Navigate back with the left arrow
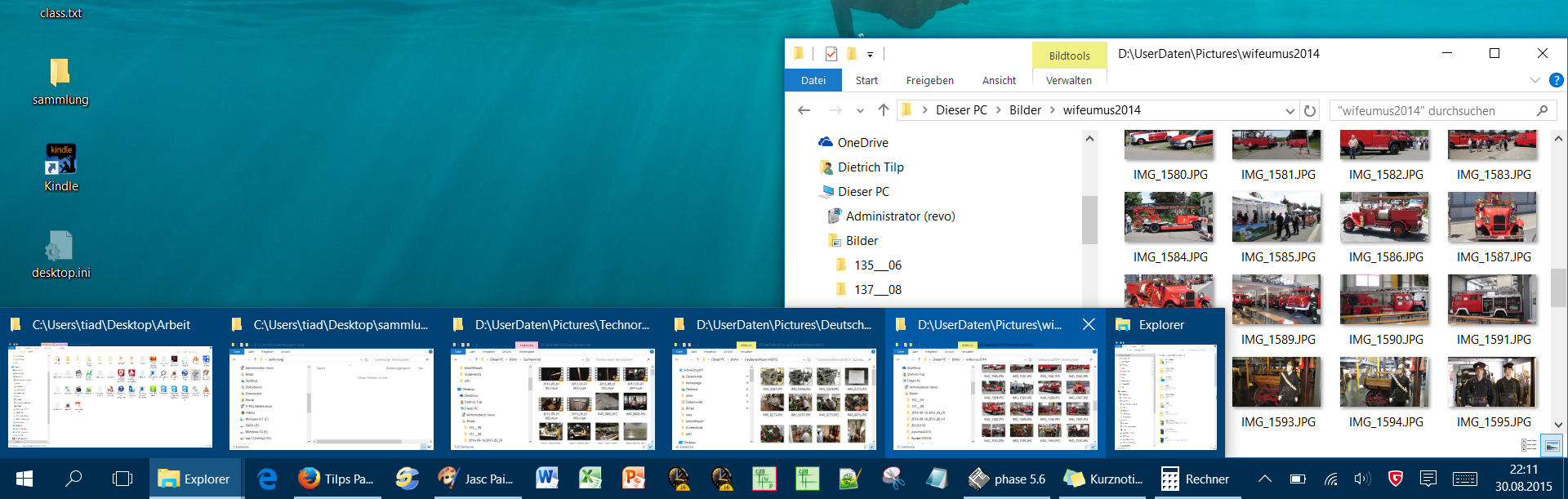Viewport: 1568px width, 499px height. [804, 110]
